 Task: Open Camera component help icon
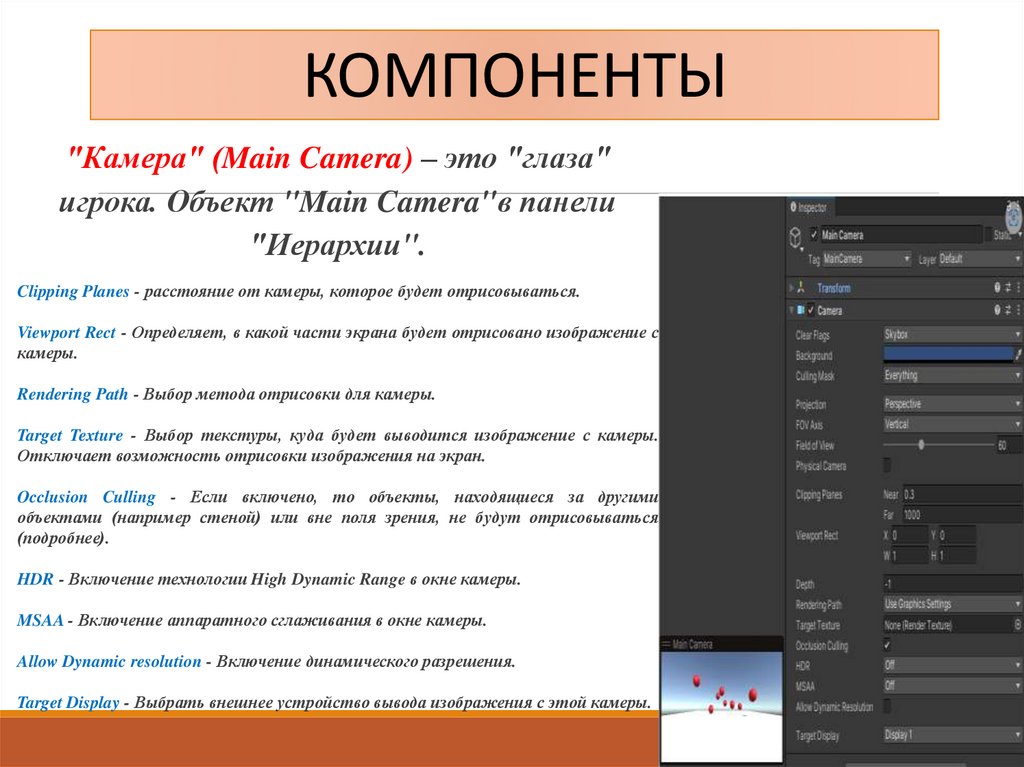997,310
